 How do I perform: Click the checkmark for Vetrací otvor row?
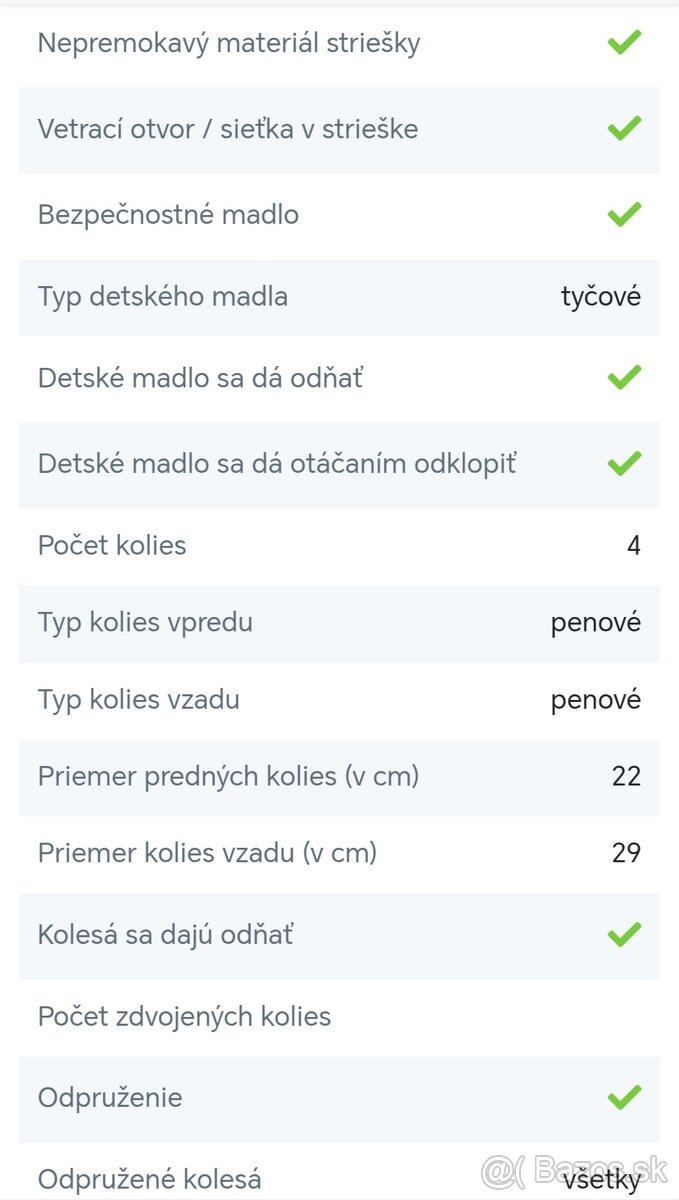624,128
